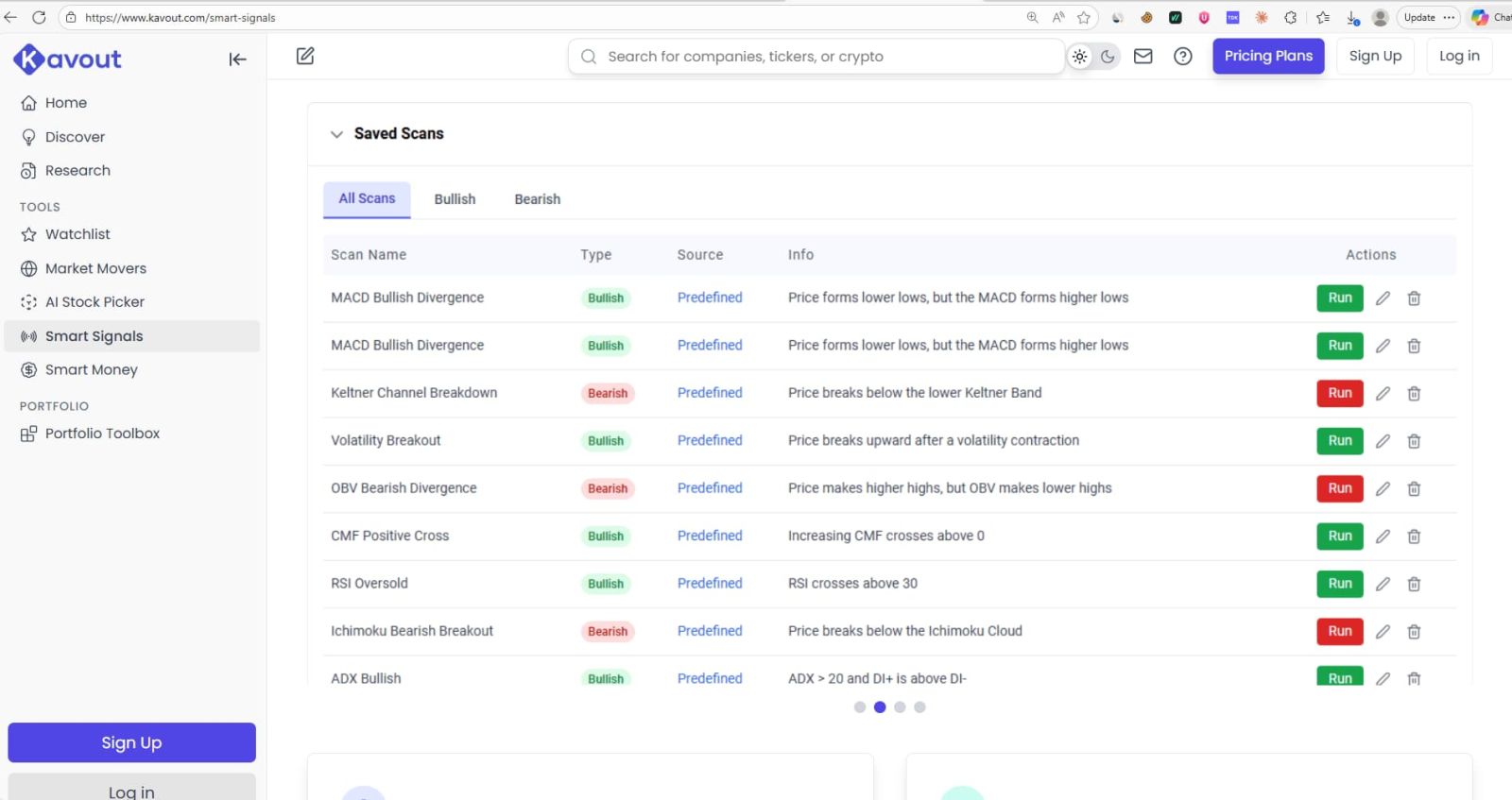Click Predefined link for Volatility Breakout

click(x=710, y=440)
